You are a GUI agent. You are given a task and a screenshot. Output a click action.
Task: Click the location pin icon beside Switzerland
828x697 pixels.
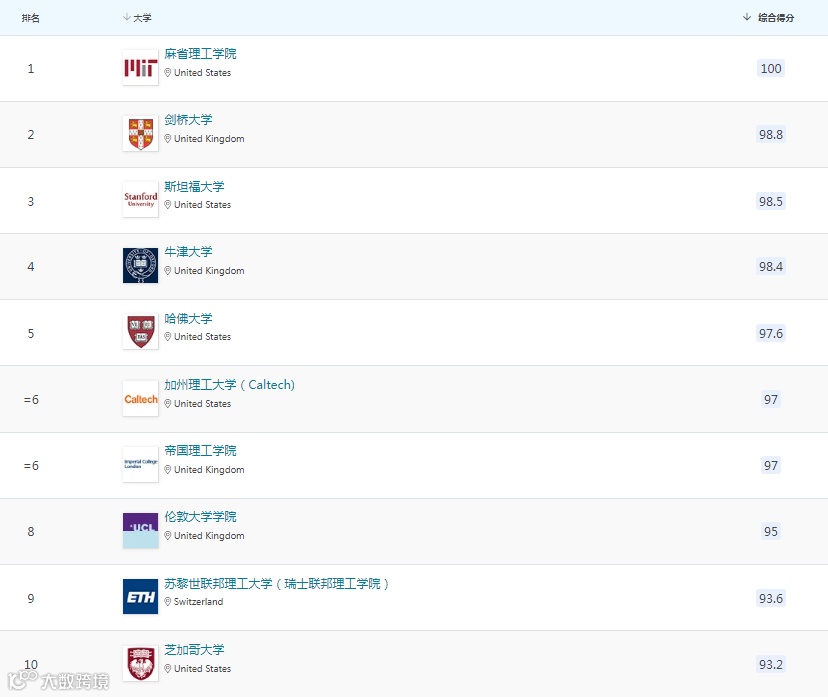tap(167, 602)
